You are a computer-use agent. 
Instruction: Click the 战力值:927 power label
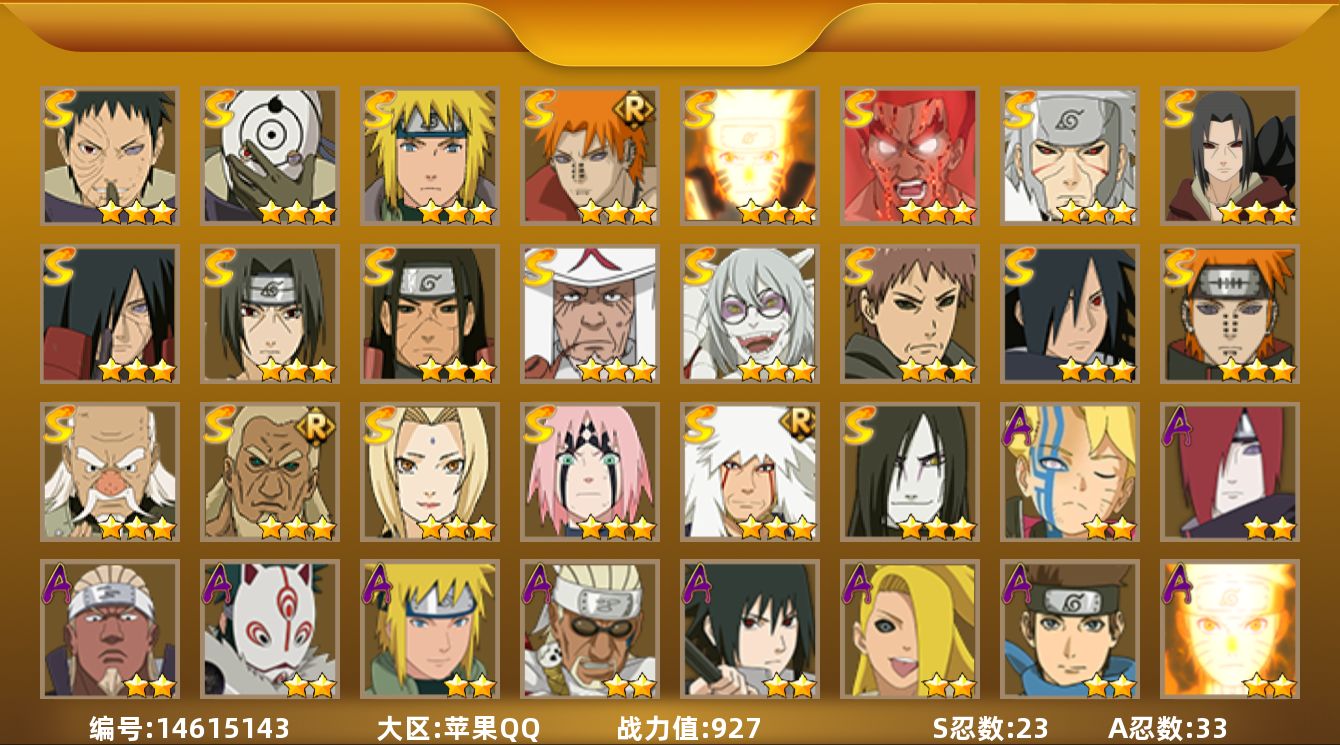[x=689, y=728]
